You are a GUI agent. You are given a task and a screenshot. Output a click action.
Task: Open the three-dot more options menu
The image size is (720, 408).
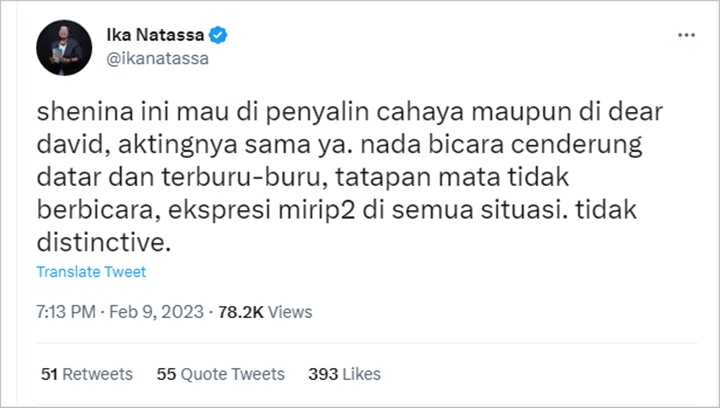coord(686,35)
